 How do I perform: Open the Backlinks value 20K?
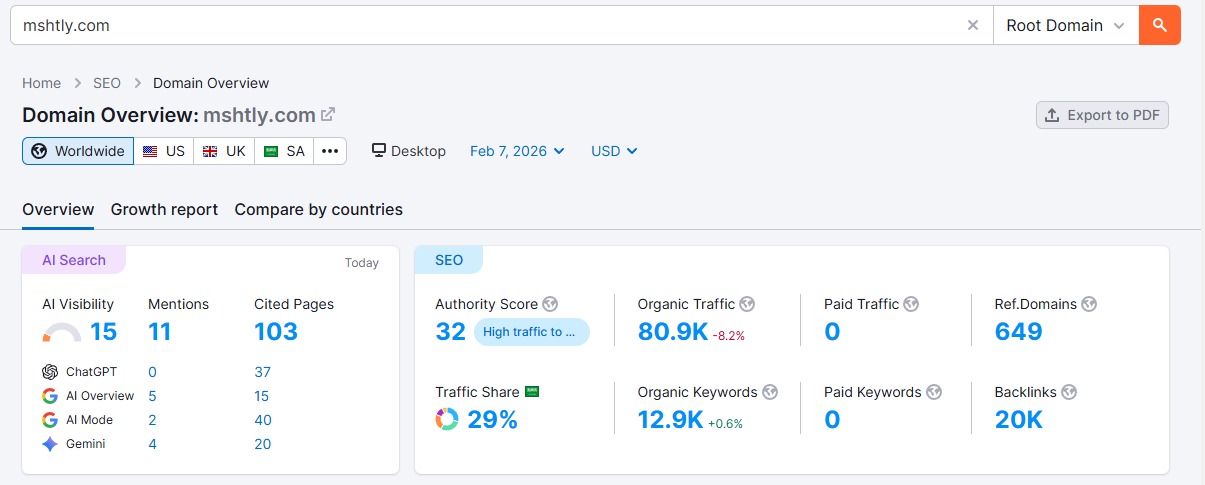click(x=1019, y=420)
